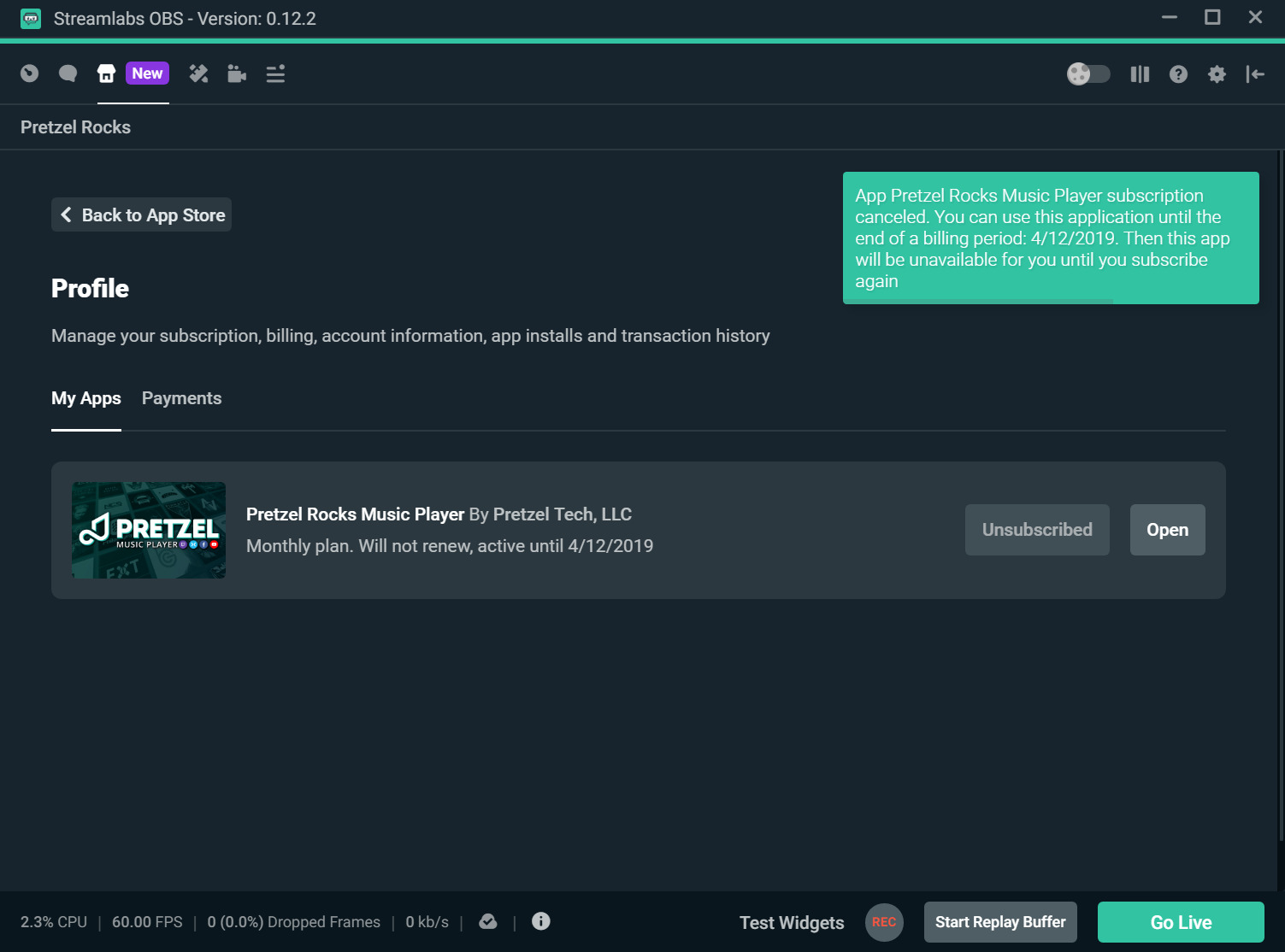Viewport: 1285px width, 952px height.
Task: Open the Chatbot speech bubble icon
Action: point(68,73)
